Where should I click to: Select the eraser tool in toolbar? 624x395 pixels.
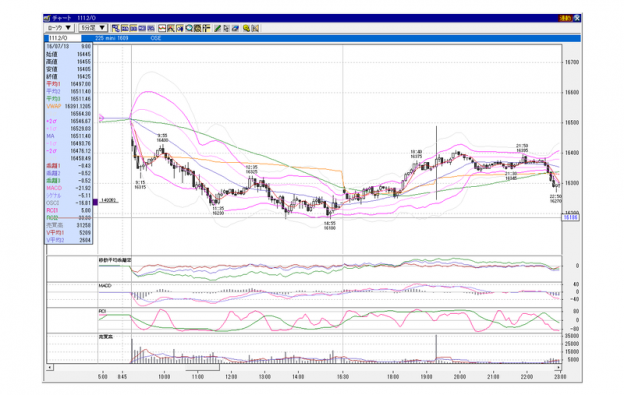[235, 28]
